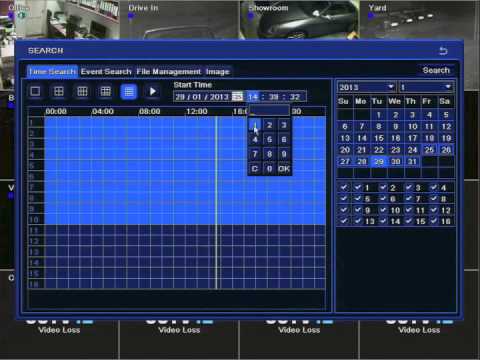Select the all-channel list layout icon
This screenshot has height=360, width=480.
[x=129, y=91]
